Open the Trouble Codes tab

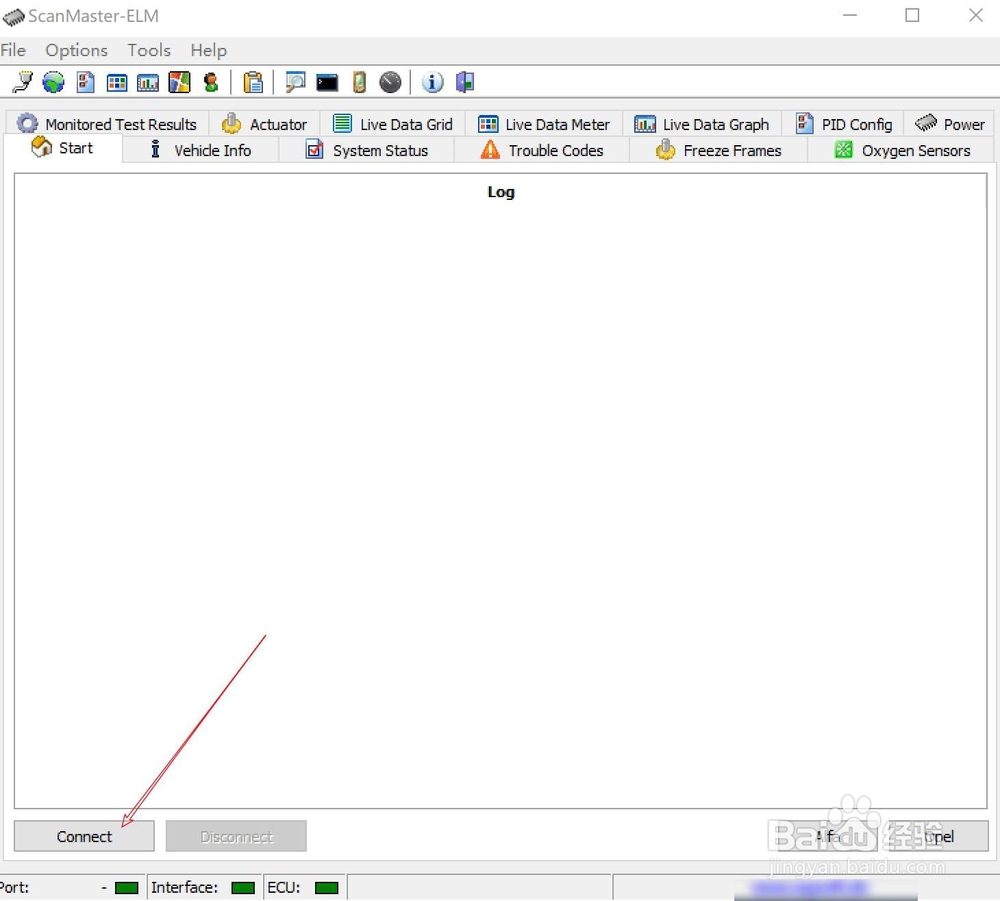click(x=542, y=150)
